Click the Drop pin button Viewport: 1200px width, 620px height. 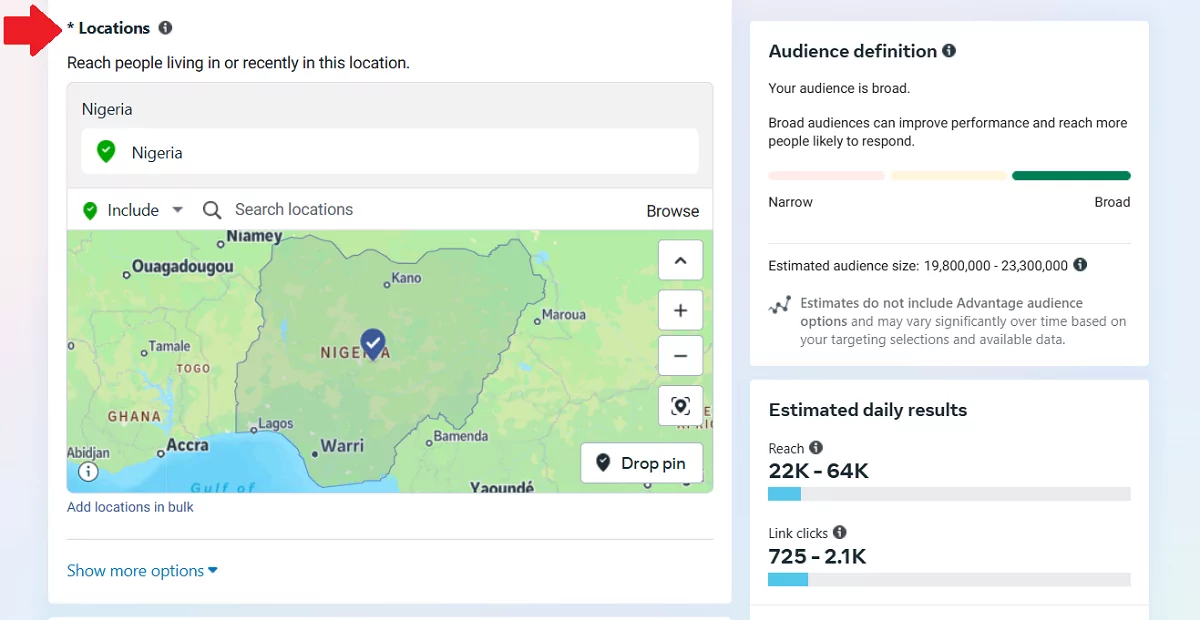click(641, 463)
